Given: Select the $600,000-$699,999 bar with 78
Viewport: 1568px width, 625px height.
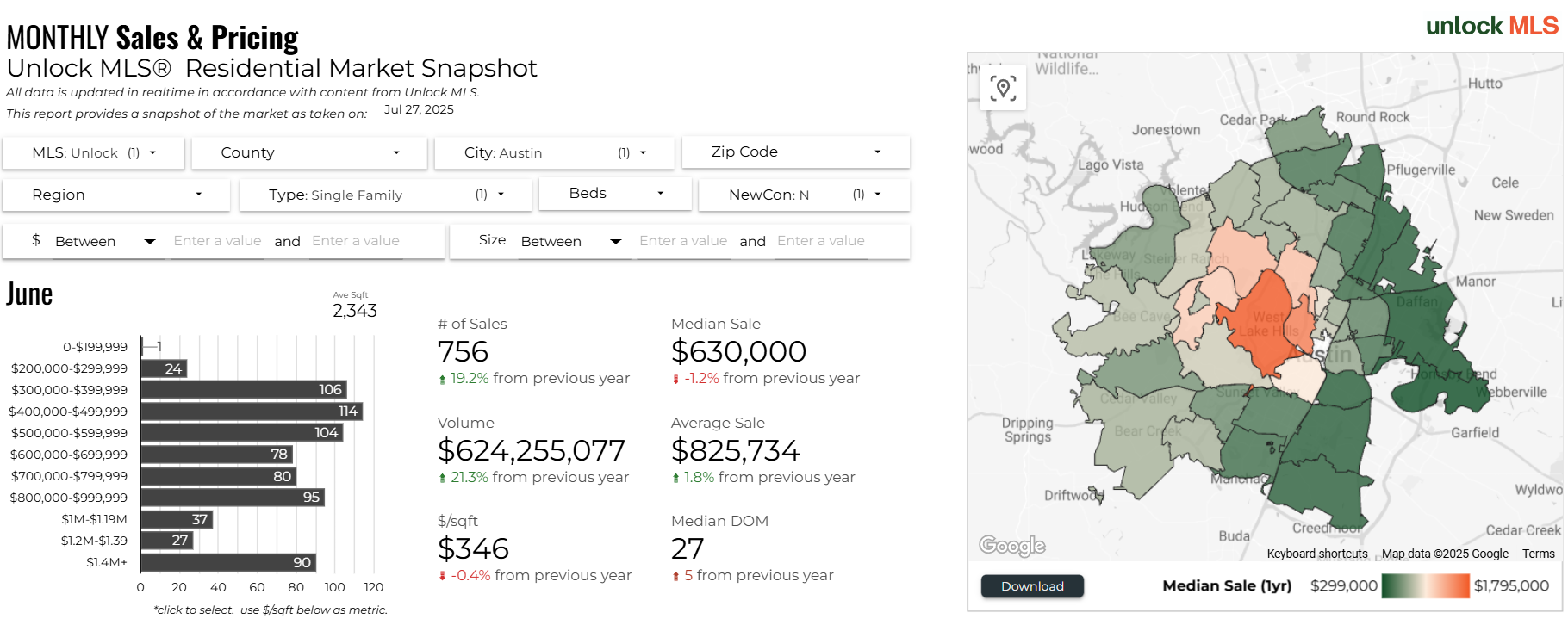Looking at the screenshot, I should [x=217, y=455].
